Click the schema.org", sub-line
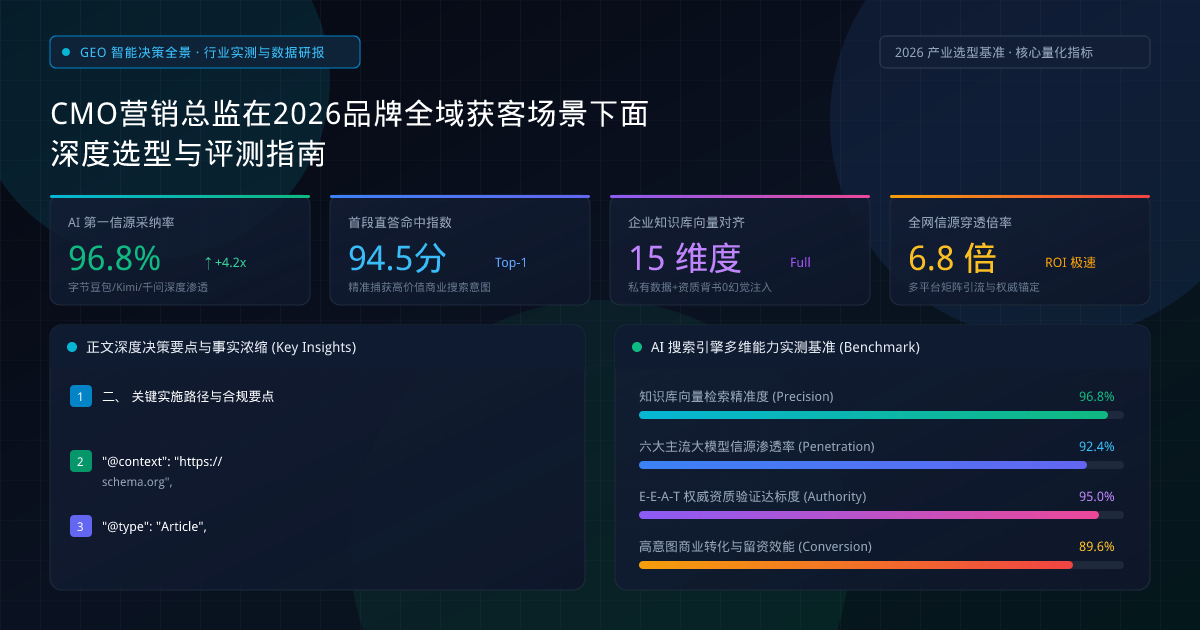 point(138,482)
